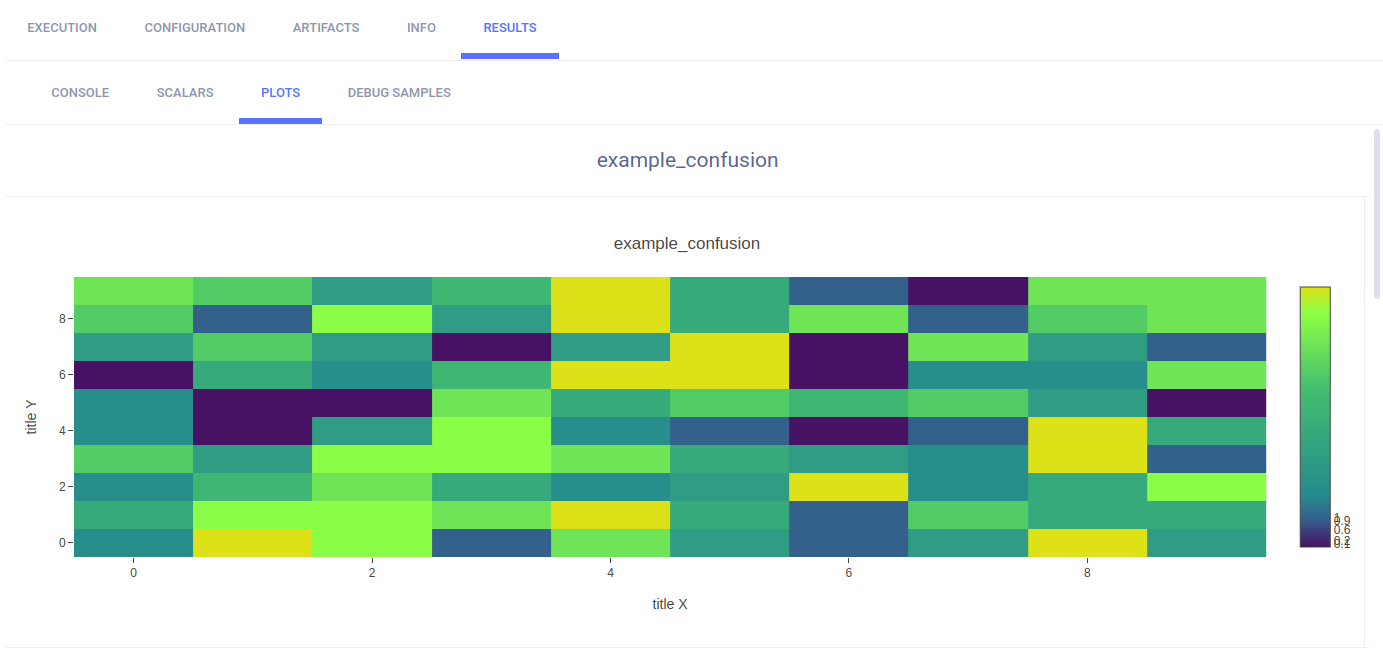Click the 'title X' axis label
This screenshot has width=1383, height=648.
click(x=670, y=604)
